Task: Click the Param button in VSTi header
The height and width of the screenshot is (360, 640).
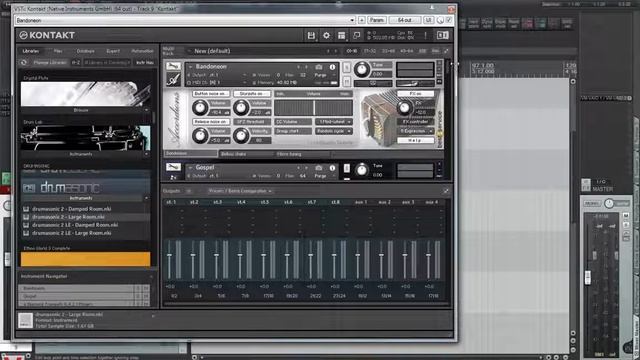Action: pos(377,20)
